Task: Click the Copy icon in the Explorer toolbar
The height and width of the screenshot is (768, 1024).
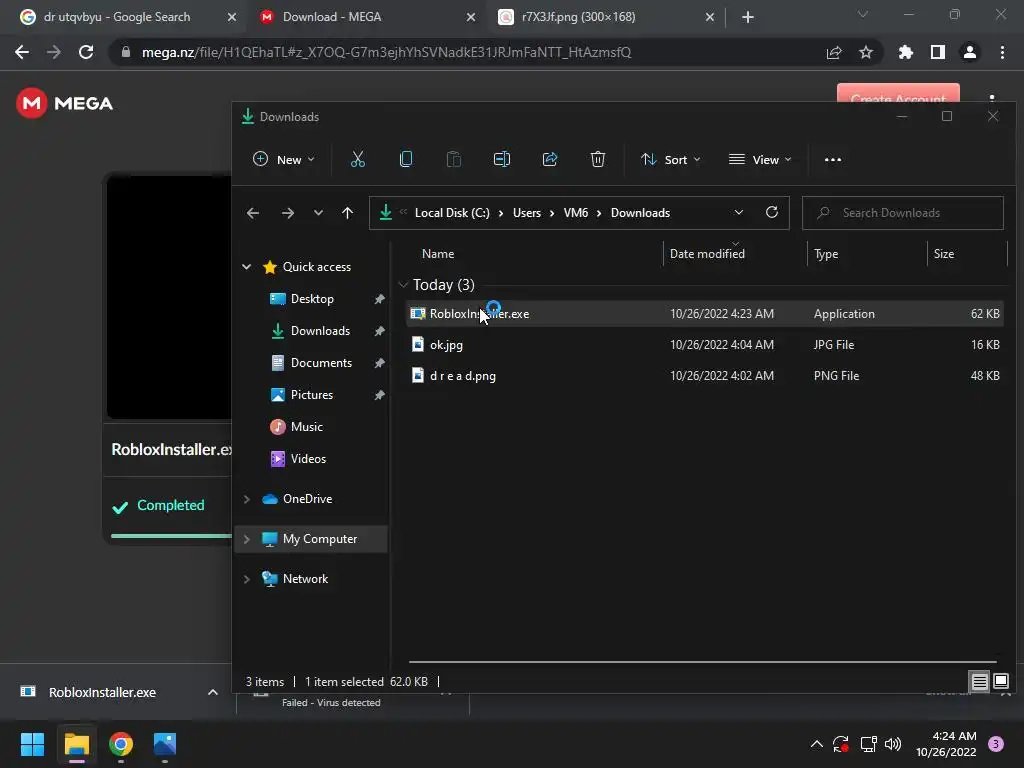Action: (406, 159)
